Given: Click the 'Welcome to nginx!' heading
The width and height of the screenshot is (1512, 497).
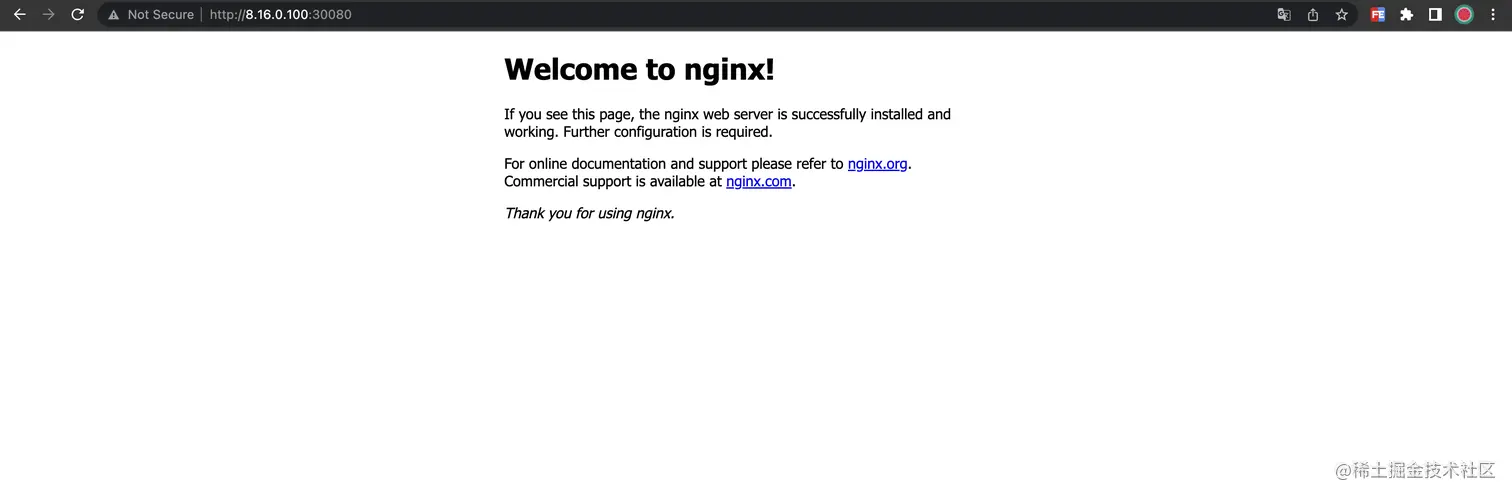Looking at the screenshot, I should [639, 69].
